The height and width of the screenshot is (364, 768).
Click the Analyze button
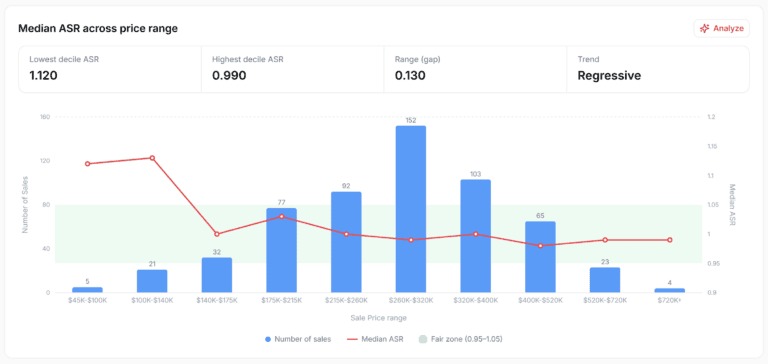coord(721,28)
